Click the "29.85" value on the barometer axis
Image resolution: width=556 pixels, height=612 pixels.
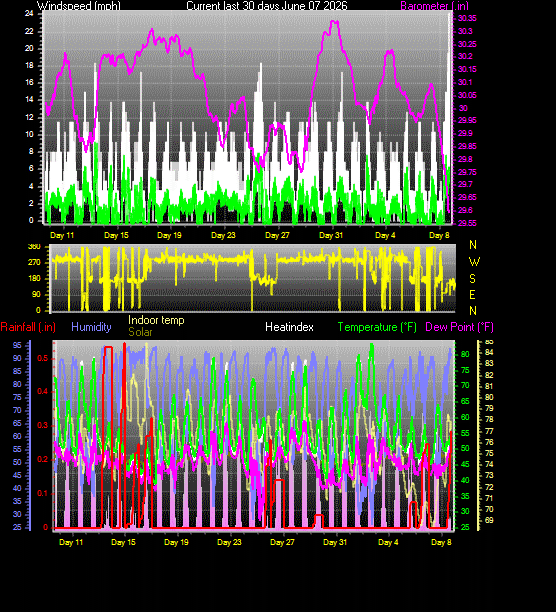coord(467,146)
